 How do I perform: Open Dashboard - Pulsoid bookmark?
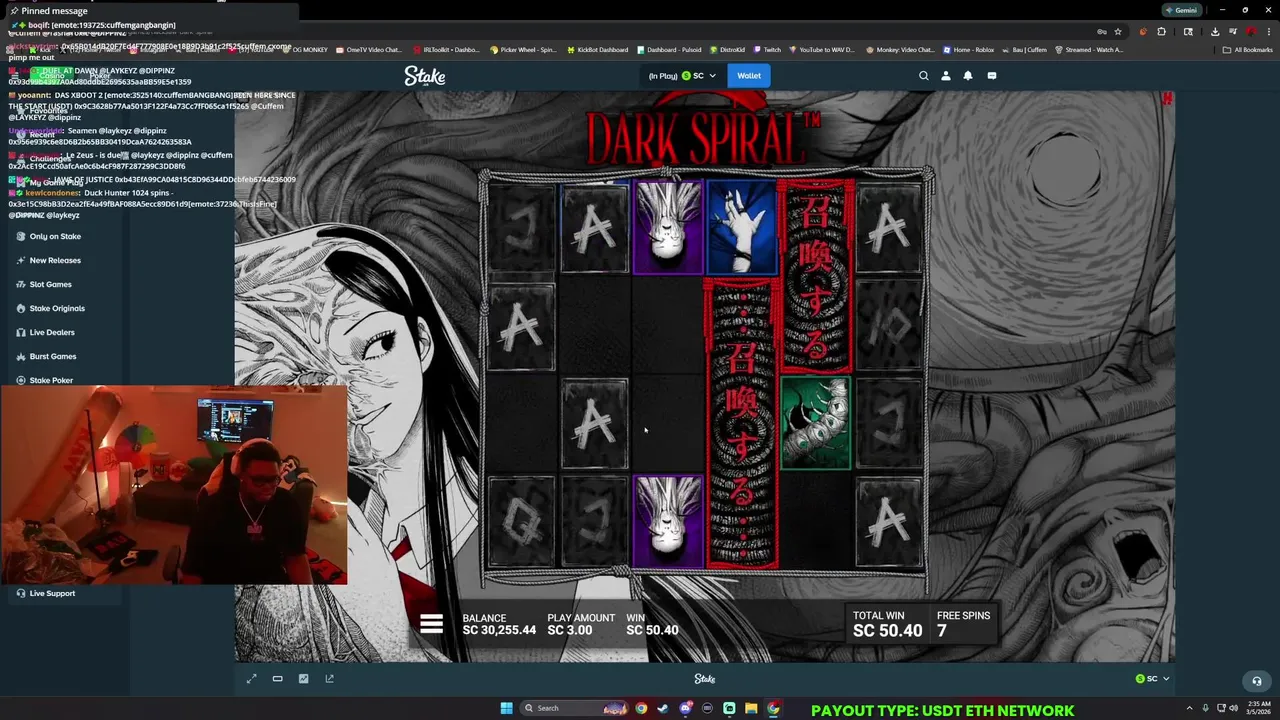[x=670, y=49]
